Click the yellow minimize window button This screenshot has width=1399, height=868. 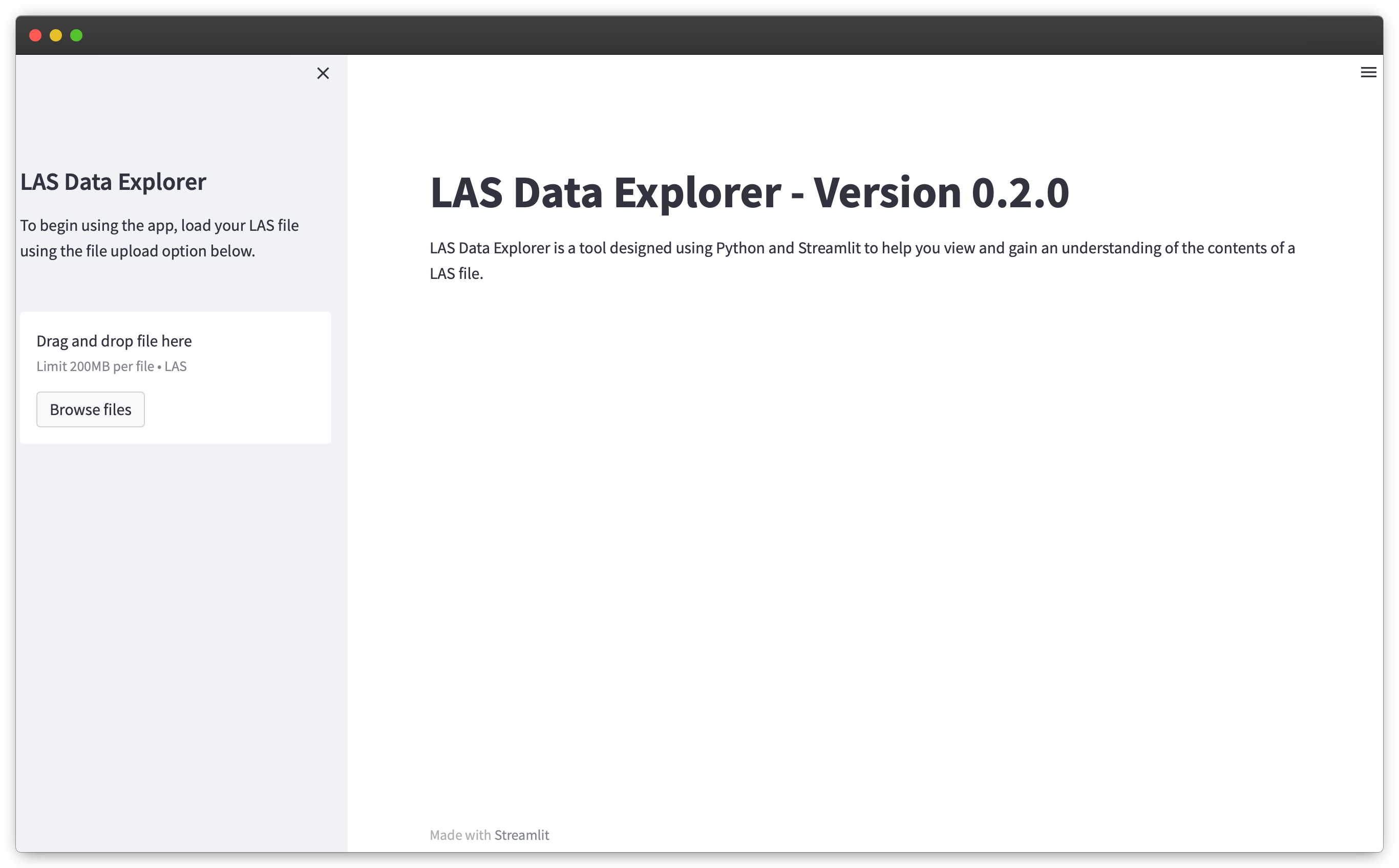pos(56,36)
